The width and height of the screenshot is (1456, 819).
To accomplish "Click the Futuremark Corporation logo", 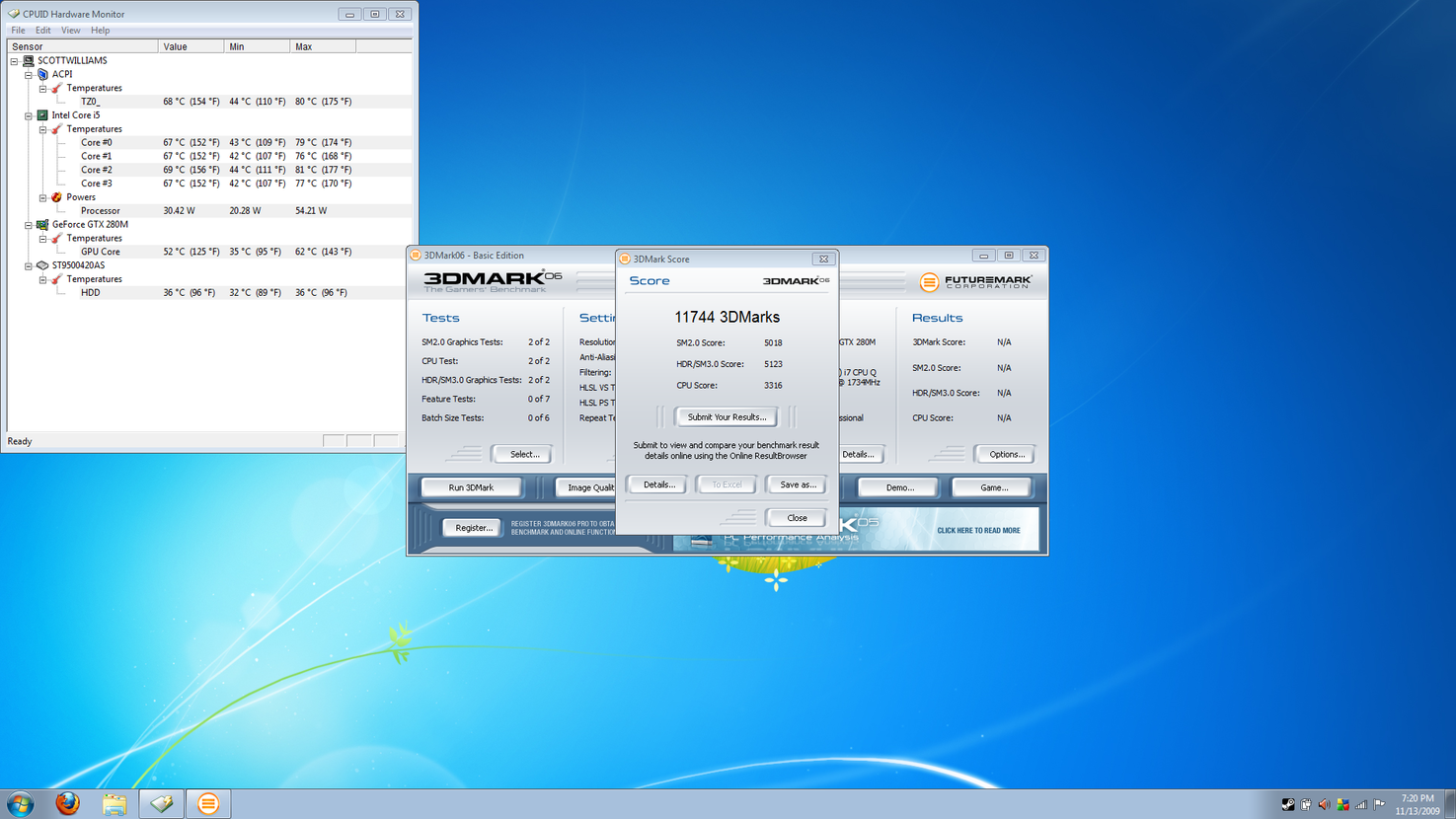I will (975, 282).
